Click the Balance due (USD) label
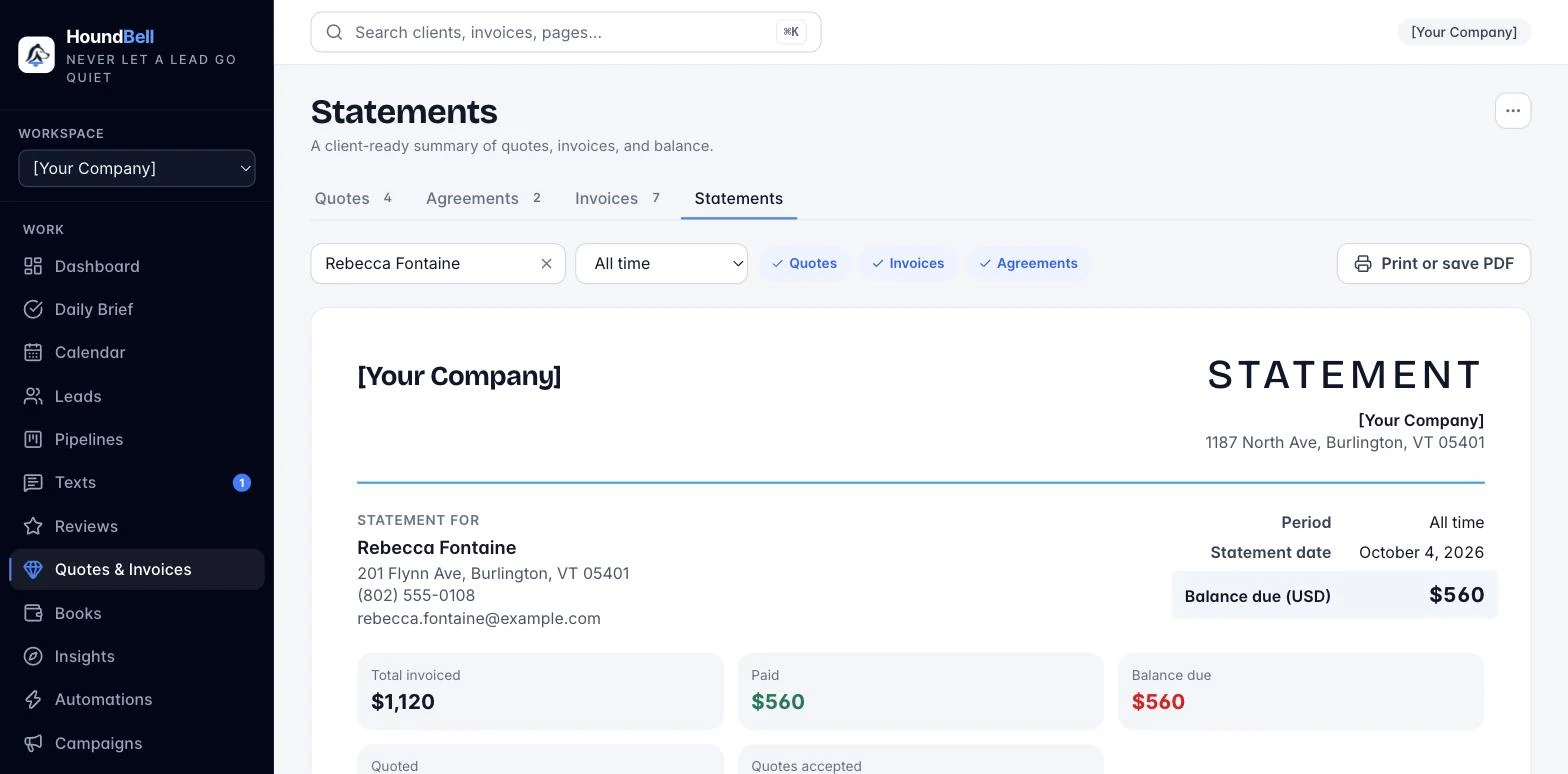Screen dimensions: 1568x774 coord(1258,596)
